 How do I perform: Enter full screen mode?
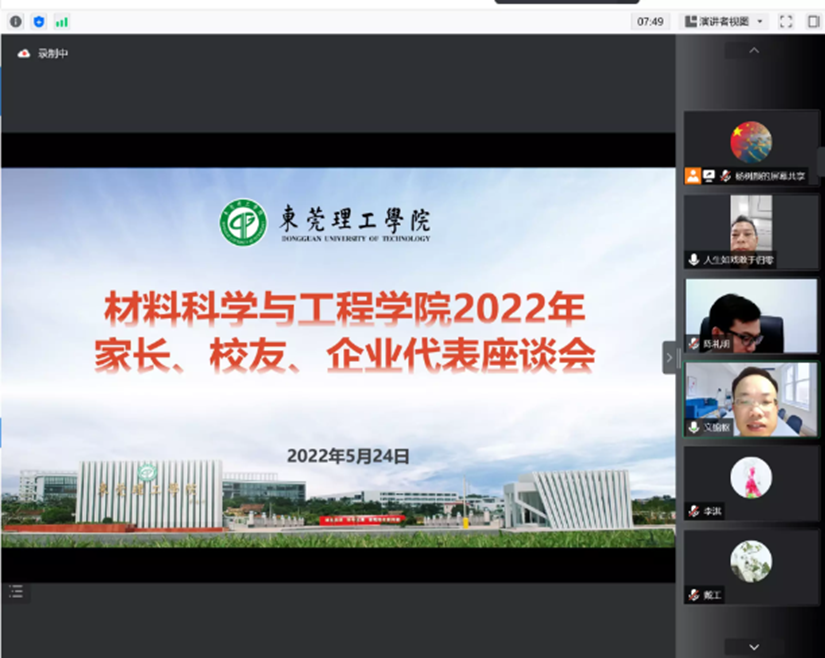(786, 21)
